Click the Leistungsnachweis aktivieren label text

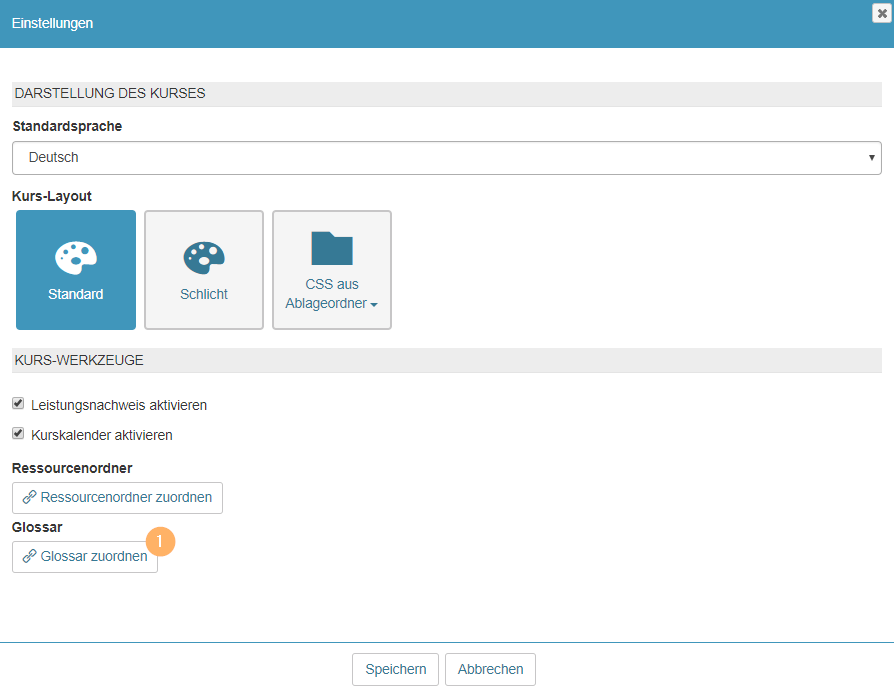[119, 406]
